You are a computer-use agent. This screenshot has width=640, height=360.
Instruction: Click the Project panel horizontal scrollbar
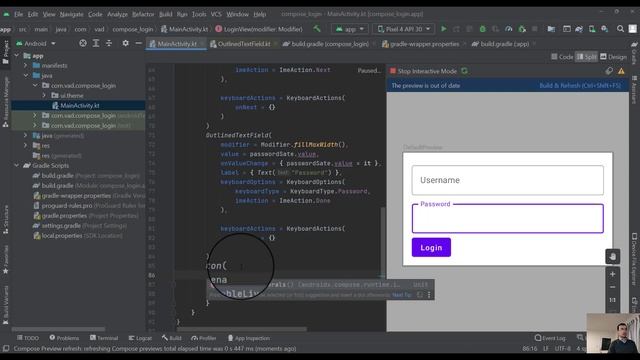coord(58,329)
